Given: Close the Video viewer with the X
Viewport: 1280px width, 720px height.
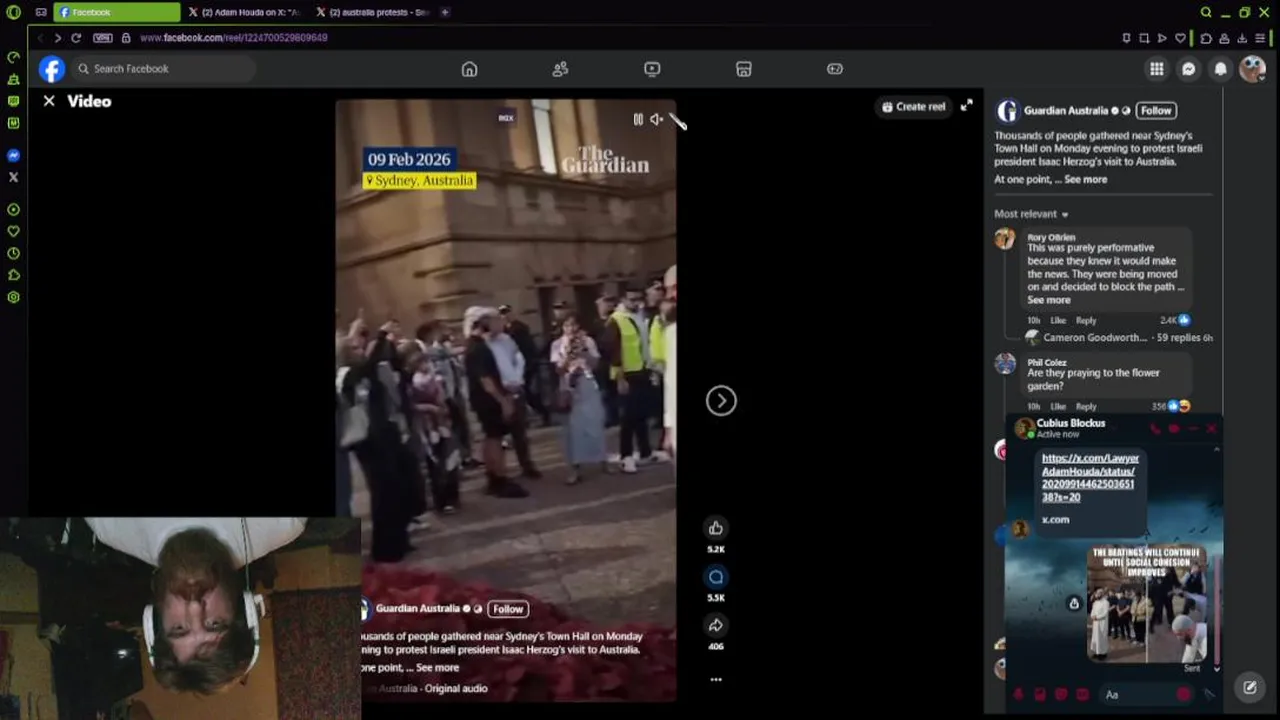Looking at the screenshot, I should tap(49, 101).
